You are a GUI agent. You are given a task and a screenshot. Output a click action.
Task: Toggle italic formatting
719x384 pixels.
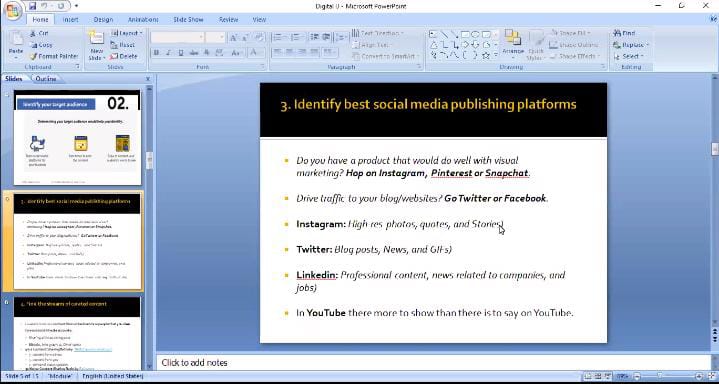(x=168, y=53)
